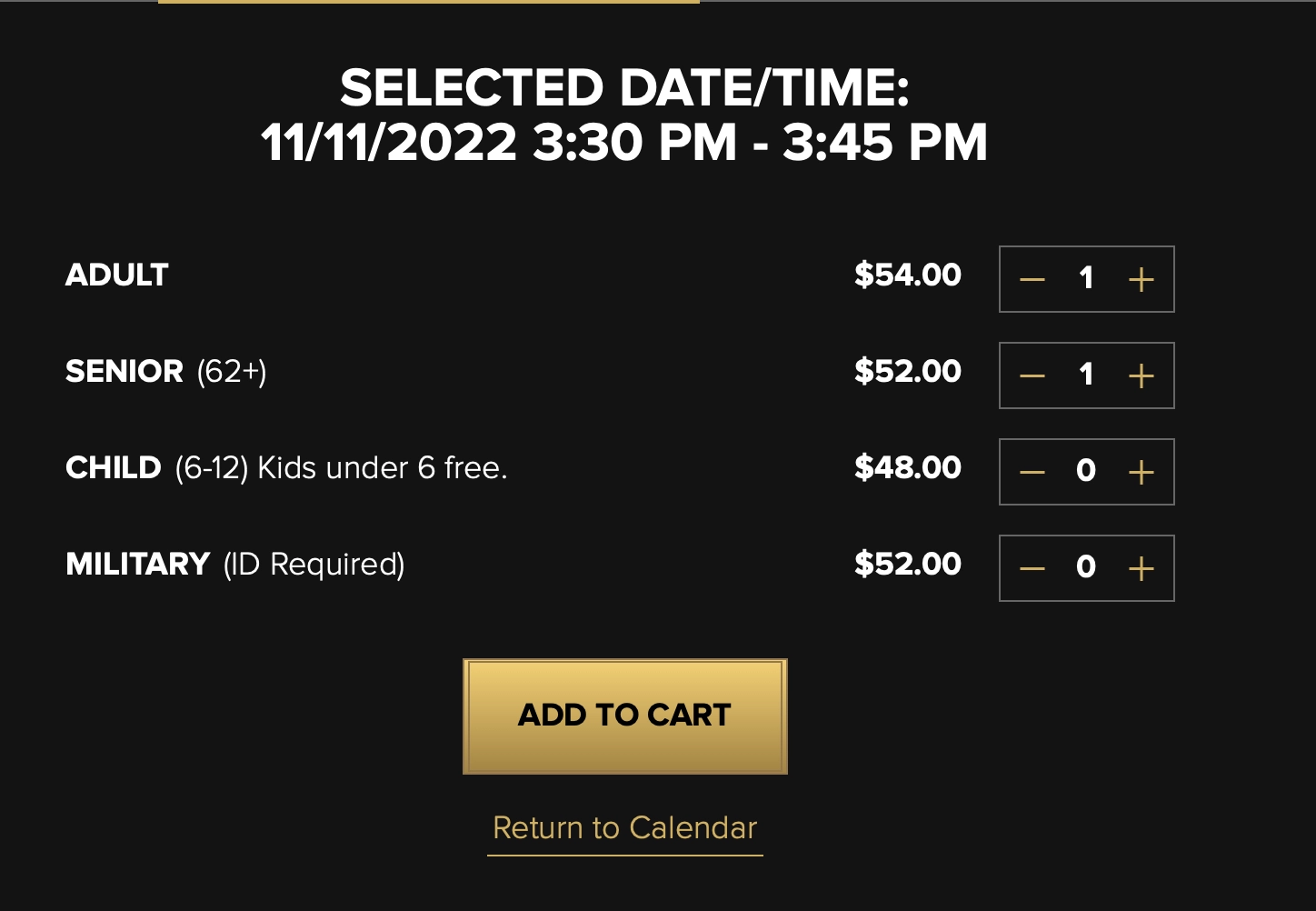This screenshot has height=911, width=1316.
Task: Click the Child quantity value
Action: [1086, 472]
